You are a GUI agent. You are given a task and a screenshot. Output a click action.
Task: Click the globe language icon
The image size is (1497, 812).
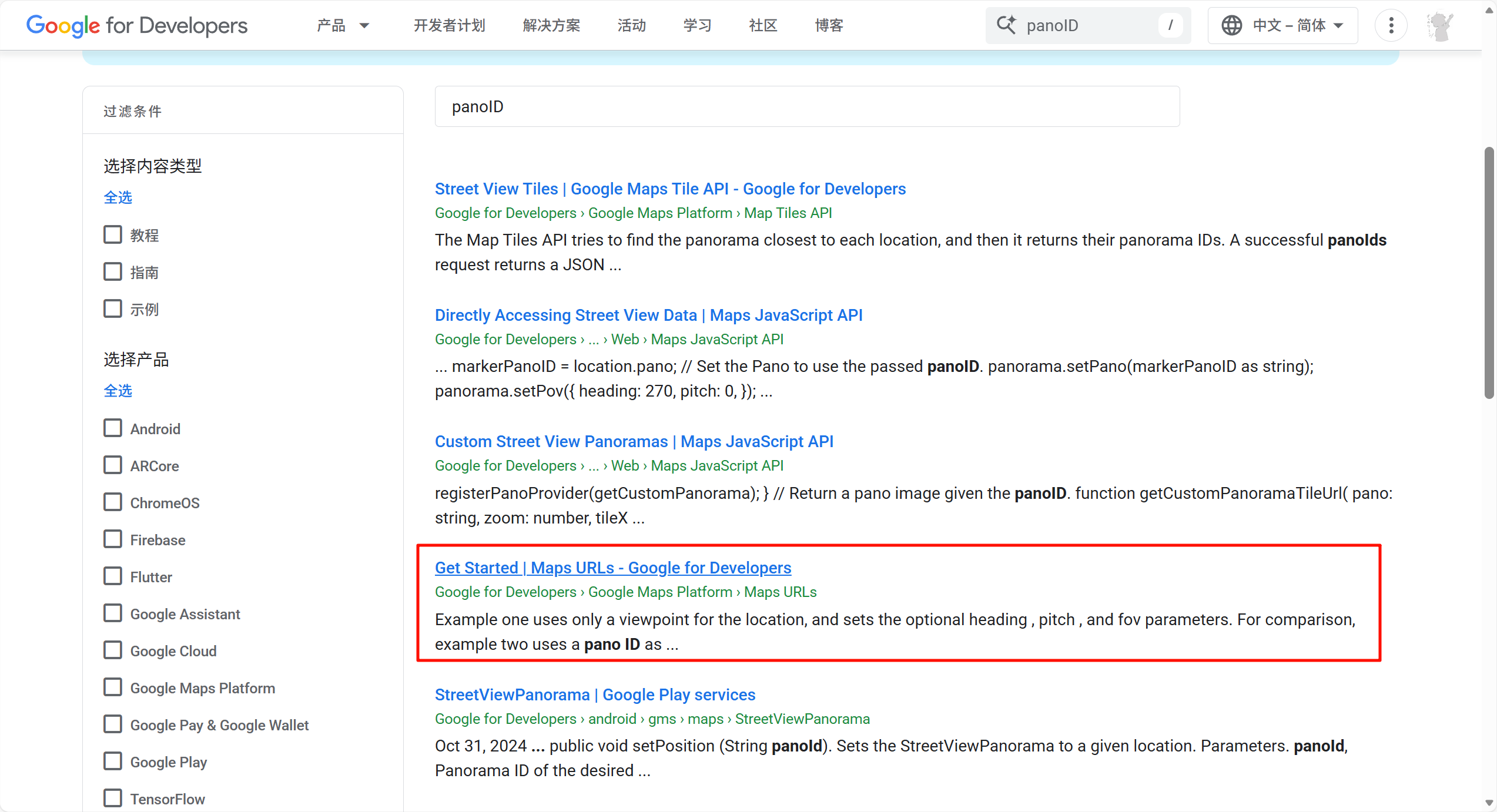pos(1231,25)
